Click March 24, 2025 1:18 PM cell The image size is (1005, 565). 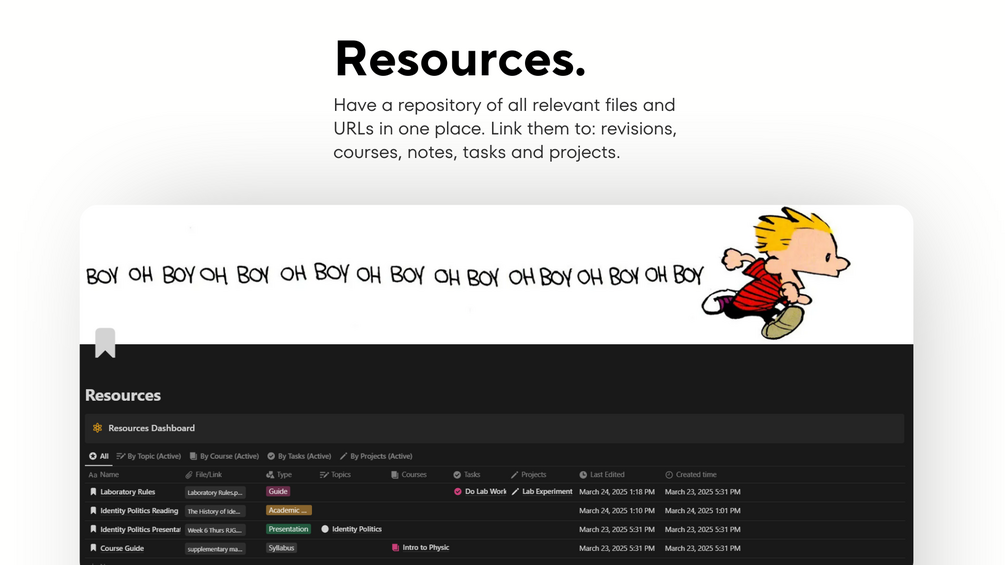(x=617, y=492)
